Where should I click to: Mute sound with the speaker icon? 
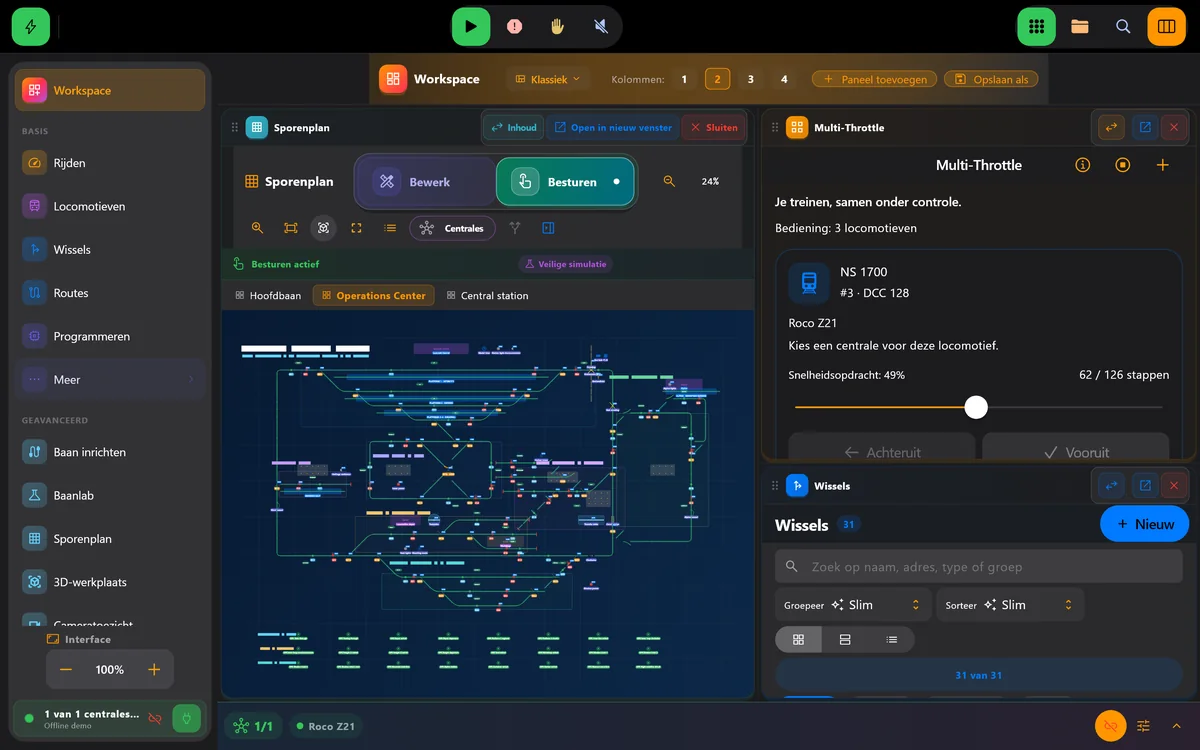[601, 27]
